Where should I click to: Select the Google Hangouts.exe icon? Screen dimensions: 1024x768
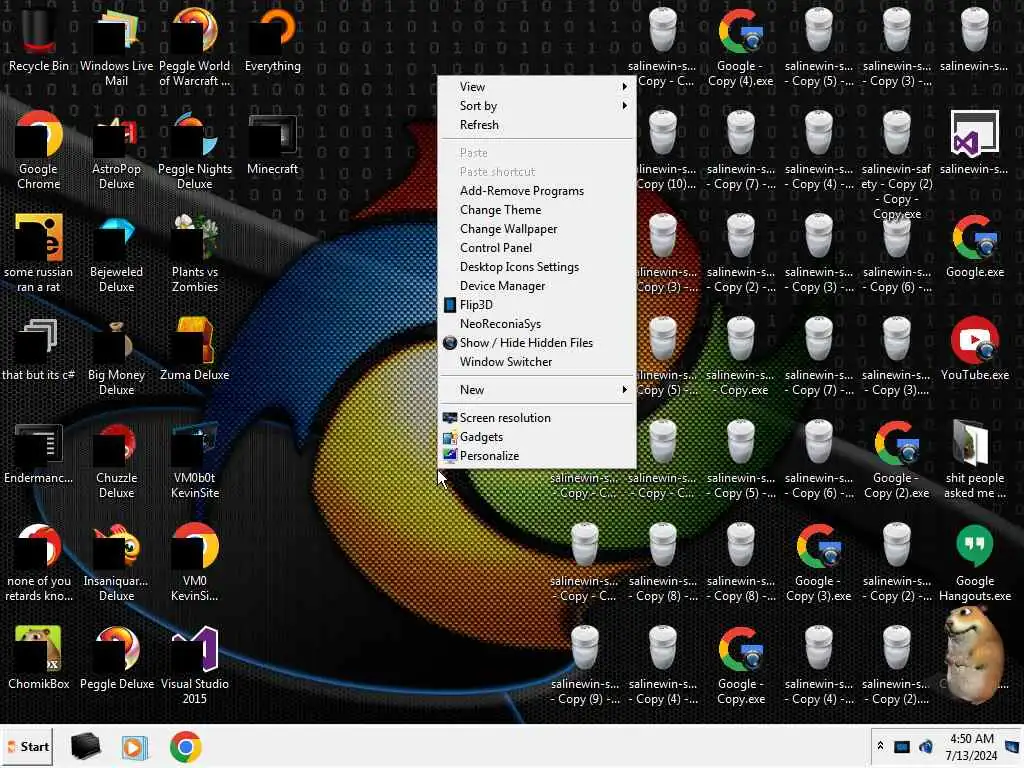(974, 563)
